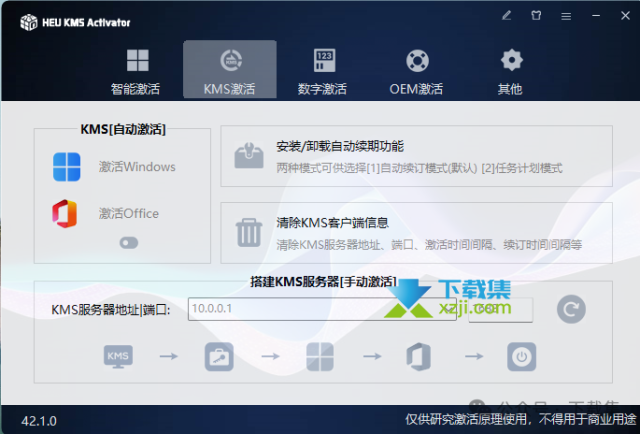
Task: Click 激活Windows button
Action: [137, 167]
